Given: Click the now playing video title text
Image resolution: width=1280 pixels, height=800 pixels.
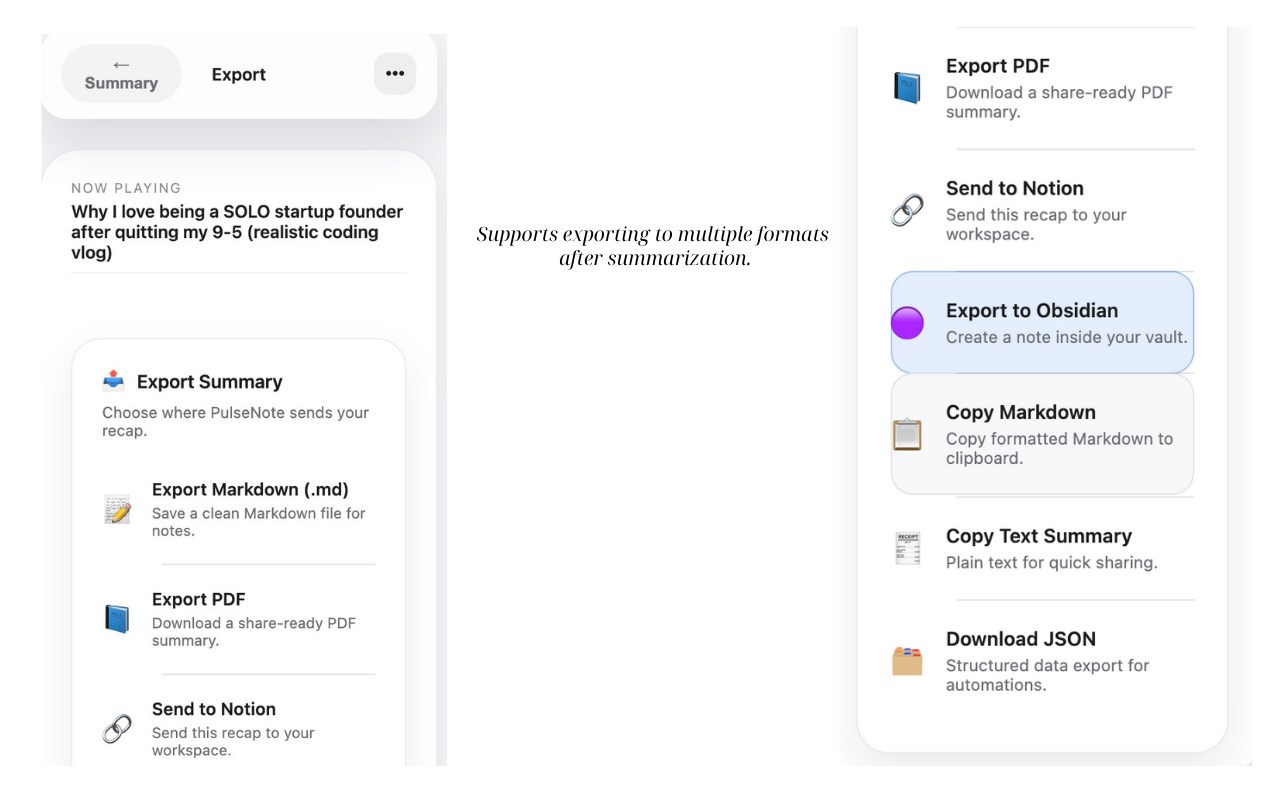Looking at the screenshot, I should 237,232.
